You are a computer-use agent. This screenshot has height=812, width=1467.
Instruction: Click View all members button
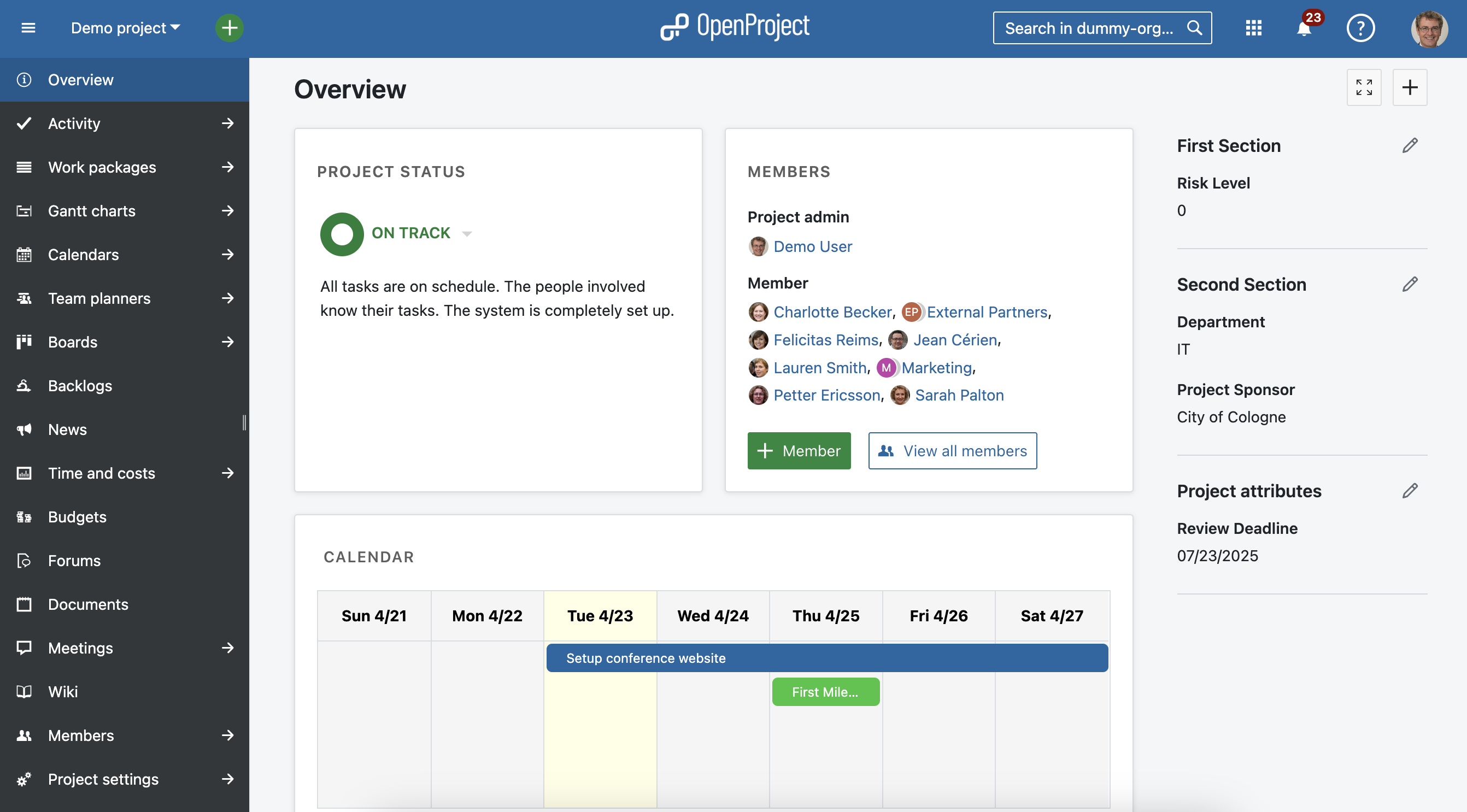click(x=953, y=451)
